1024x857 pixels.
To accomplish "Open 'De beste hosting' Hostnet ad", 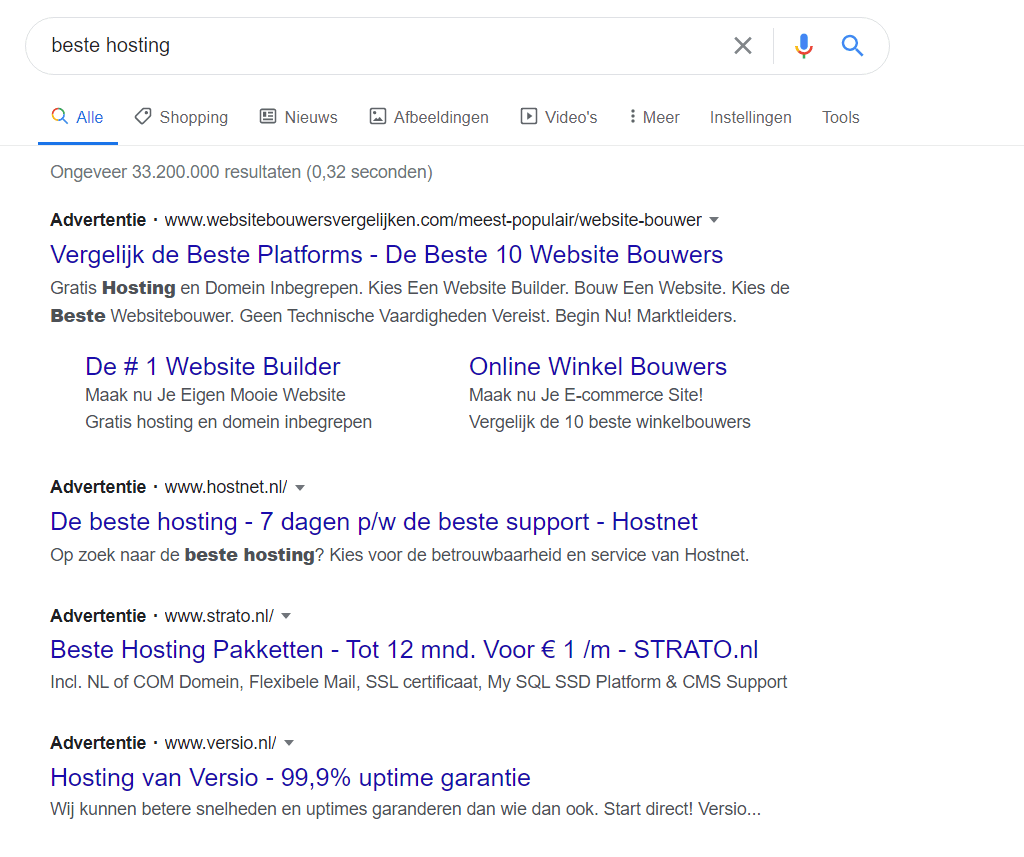I will [374, 522].
